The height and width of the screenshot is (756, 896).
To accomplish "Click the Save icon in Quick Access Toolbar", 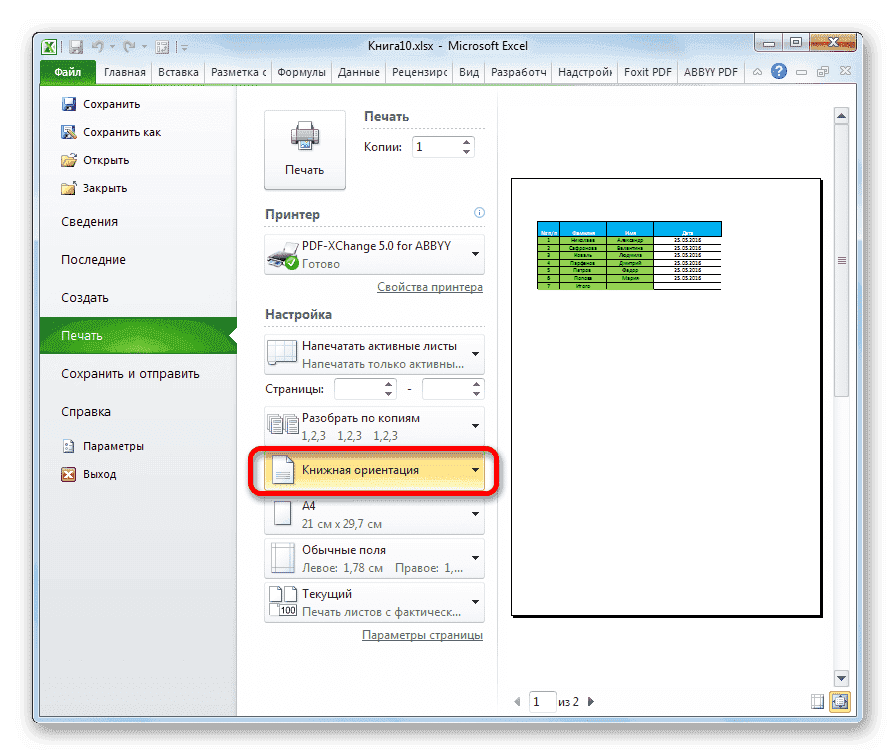I will click(x=75, y=46).
